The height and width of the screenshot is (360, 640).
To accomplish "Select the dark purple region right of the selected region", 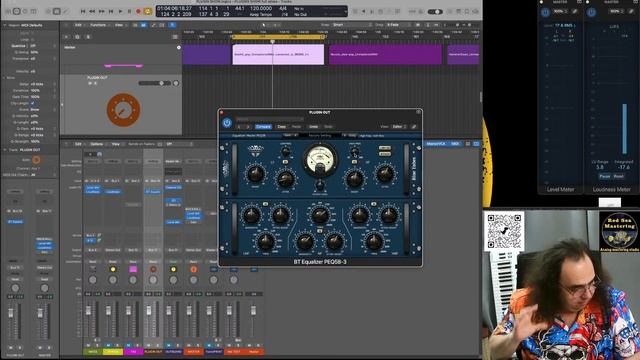I will point(385,55).
